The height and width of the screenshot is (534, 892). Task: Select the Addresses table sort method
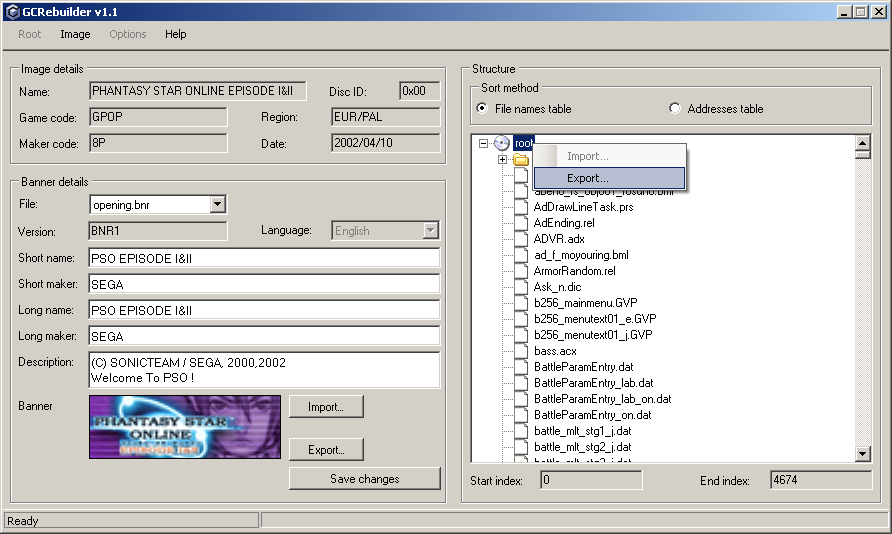click(x=675, y=108)
